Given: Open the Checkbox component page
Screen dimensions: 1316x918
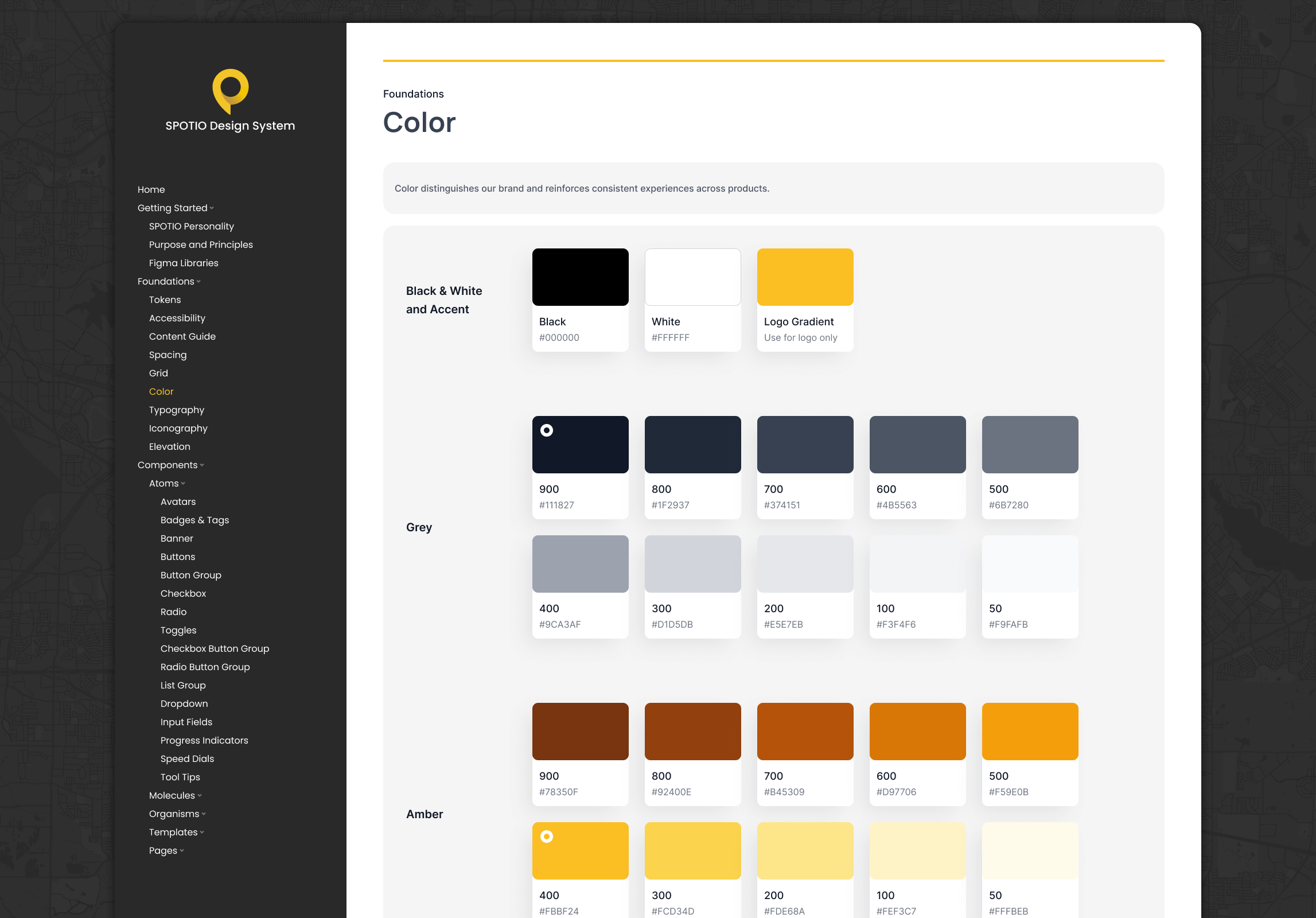Looking at the screenshot, I should coord(184,593).
